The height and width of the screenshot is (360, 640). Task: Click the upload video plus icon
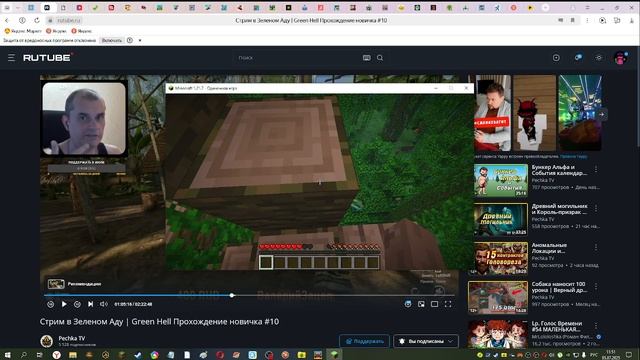tap(556, 58)
